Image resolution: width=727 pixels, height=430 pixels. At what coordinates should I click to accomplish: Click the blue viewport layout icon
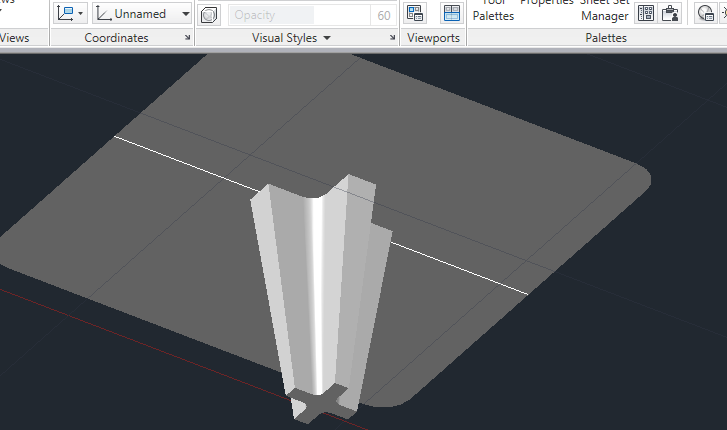point(452,14)
